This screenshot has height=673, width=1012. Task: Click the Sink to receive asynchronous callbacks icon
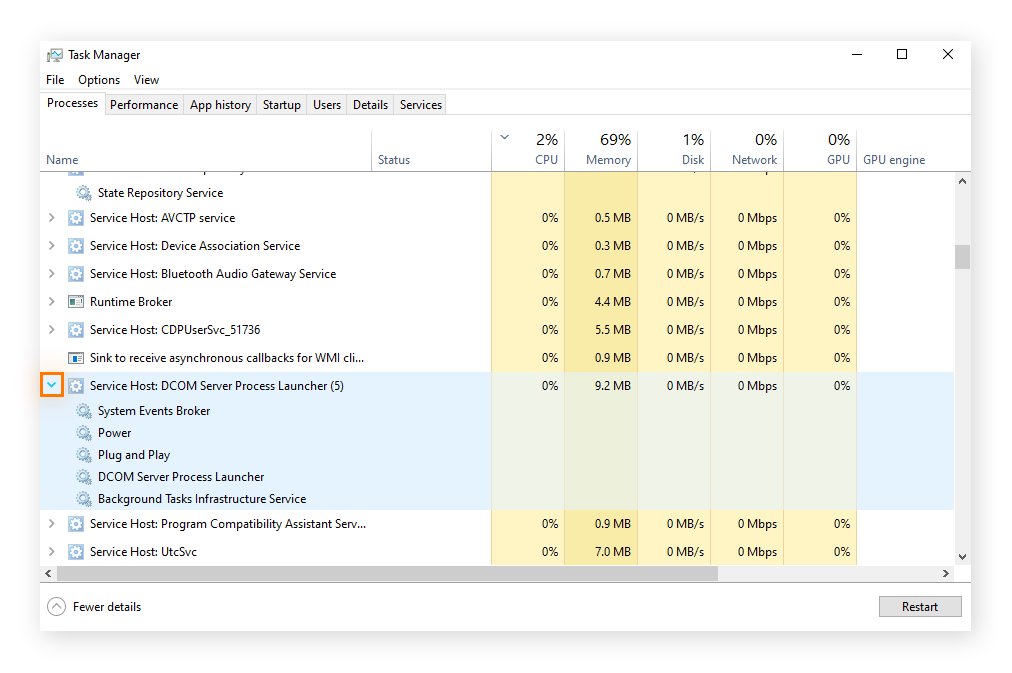click(76, 358)
